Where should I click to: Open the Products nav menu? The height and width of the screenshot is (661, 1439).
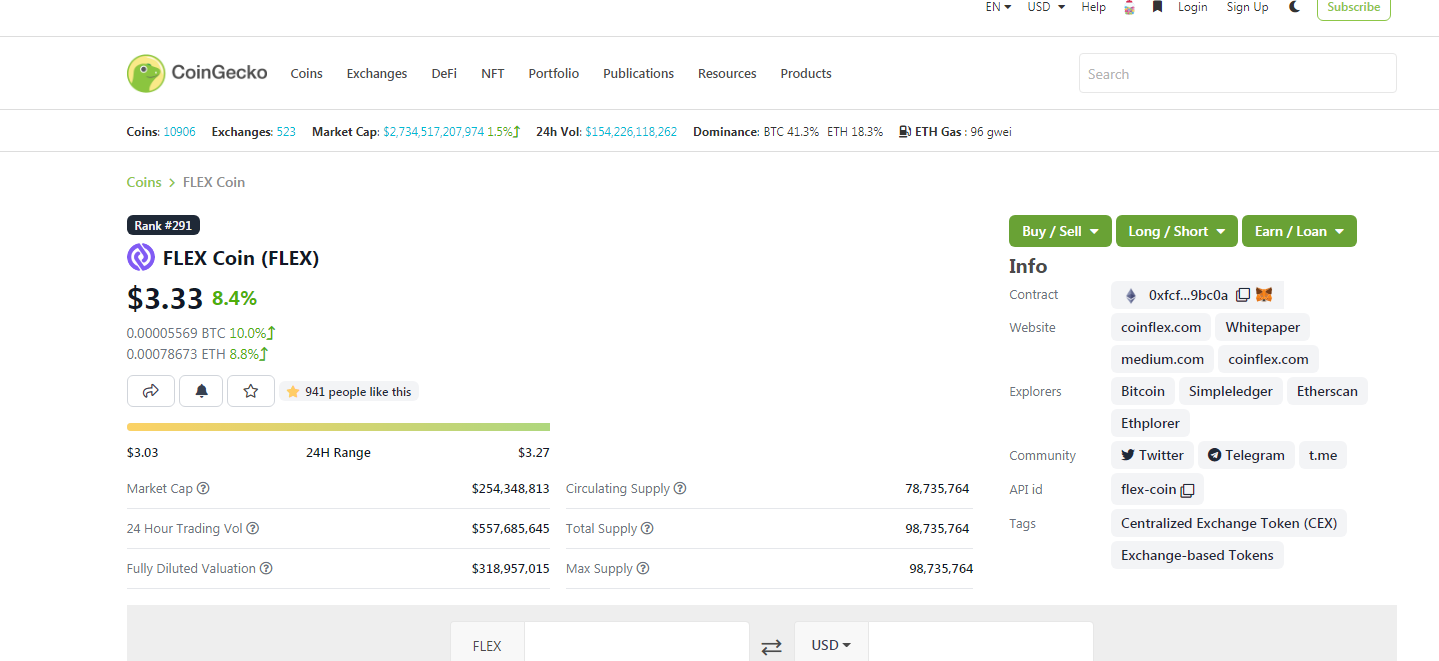806,73
